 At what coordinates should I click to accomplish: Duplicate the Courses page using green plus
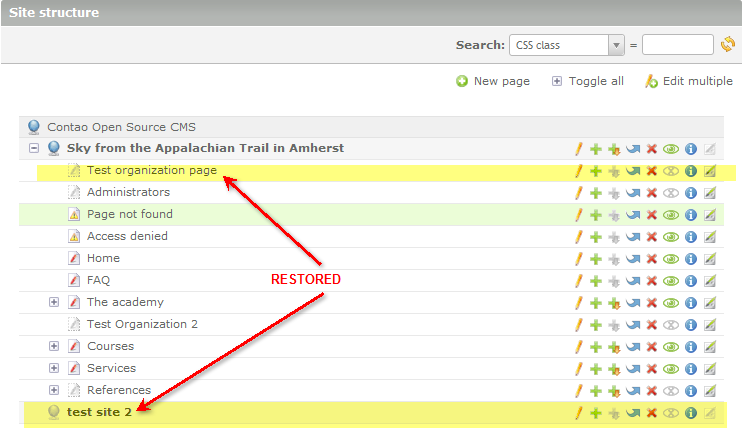(x=596, y=346)
